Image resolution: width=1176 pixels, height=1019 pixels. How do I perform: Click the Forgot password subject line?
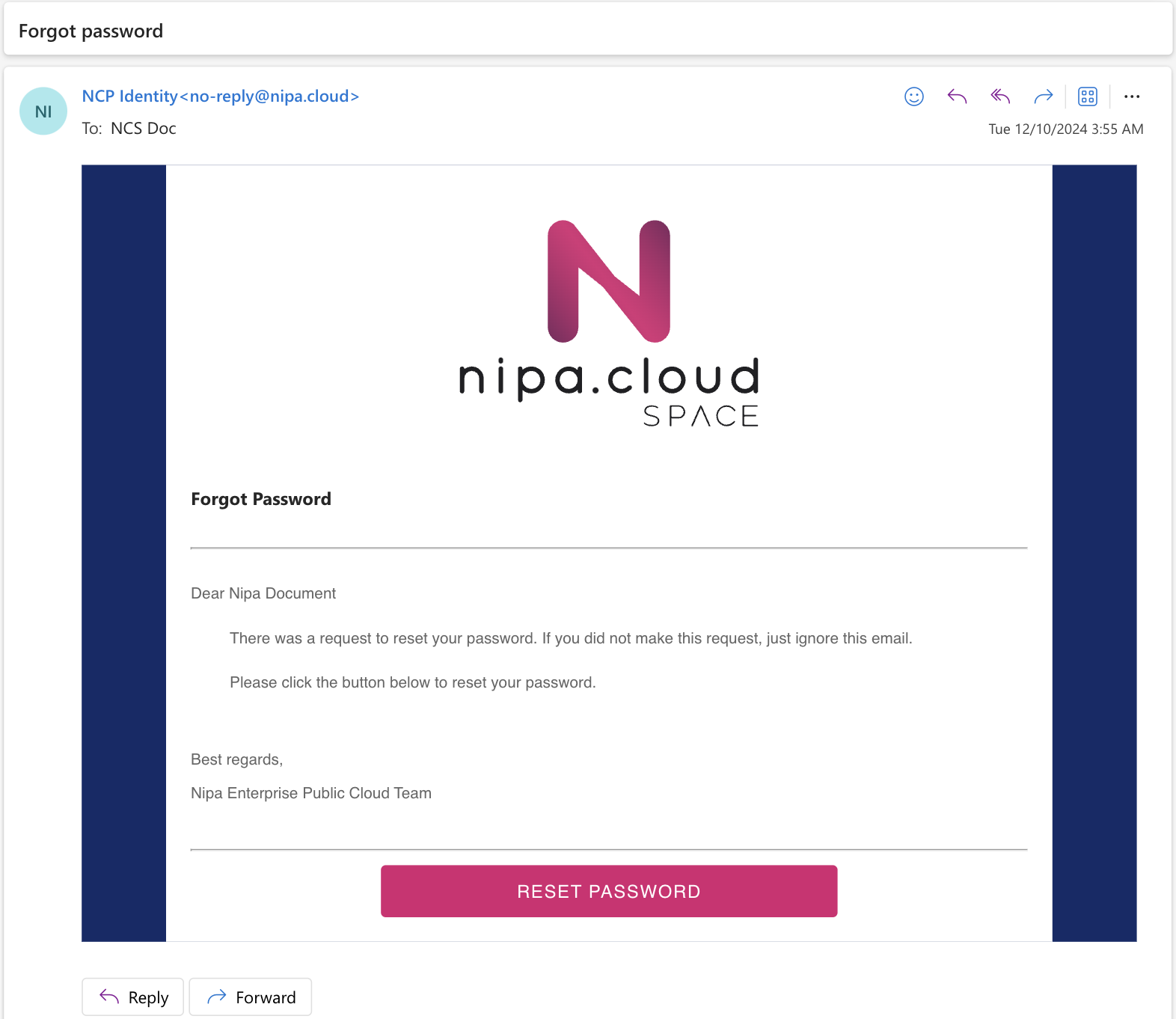[x=91, y=31]
